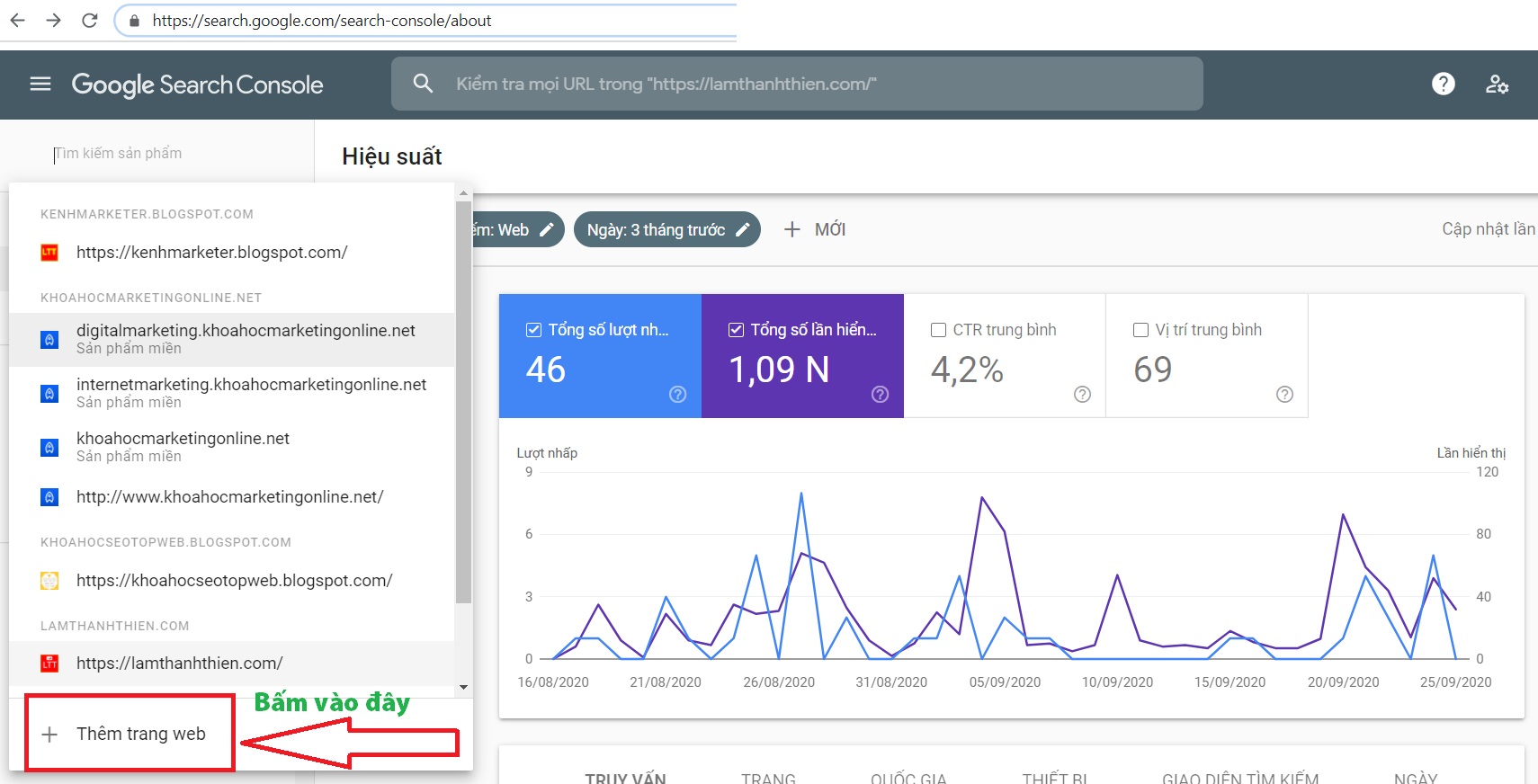Click icon of internetmarketing.khoahocmarketingonline.net property
1538x784 pixels.
[49, 393]
